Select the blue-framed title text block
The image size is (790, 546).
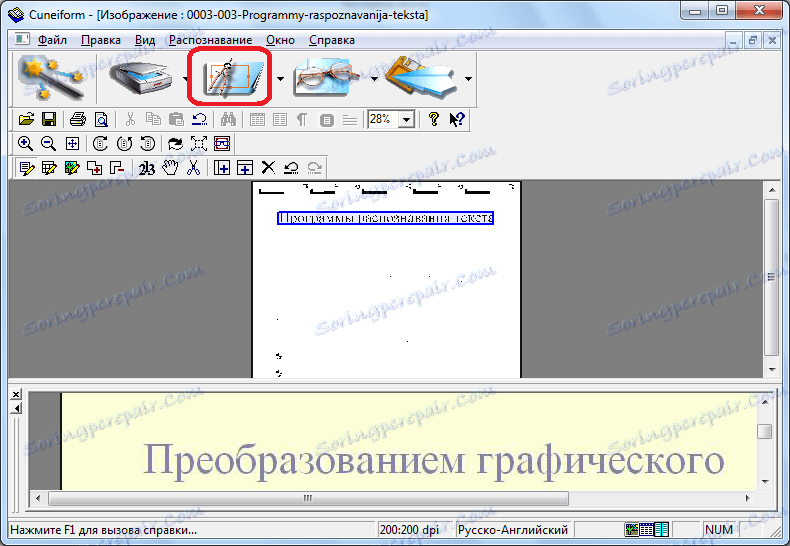pos(385,218)
